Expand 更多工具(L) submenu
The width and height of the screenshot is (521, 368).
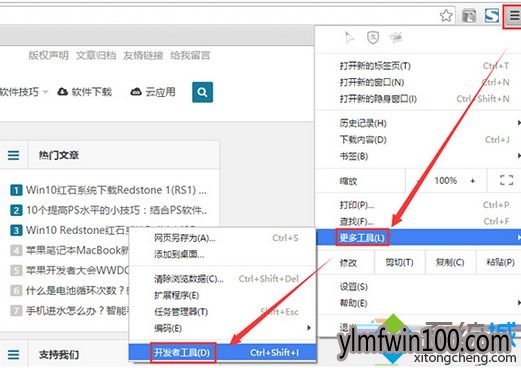[x=418, y=237]
